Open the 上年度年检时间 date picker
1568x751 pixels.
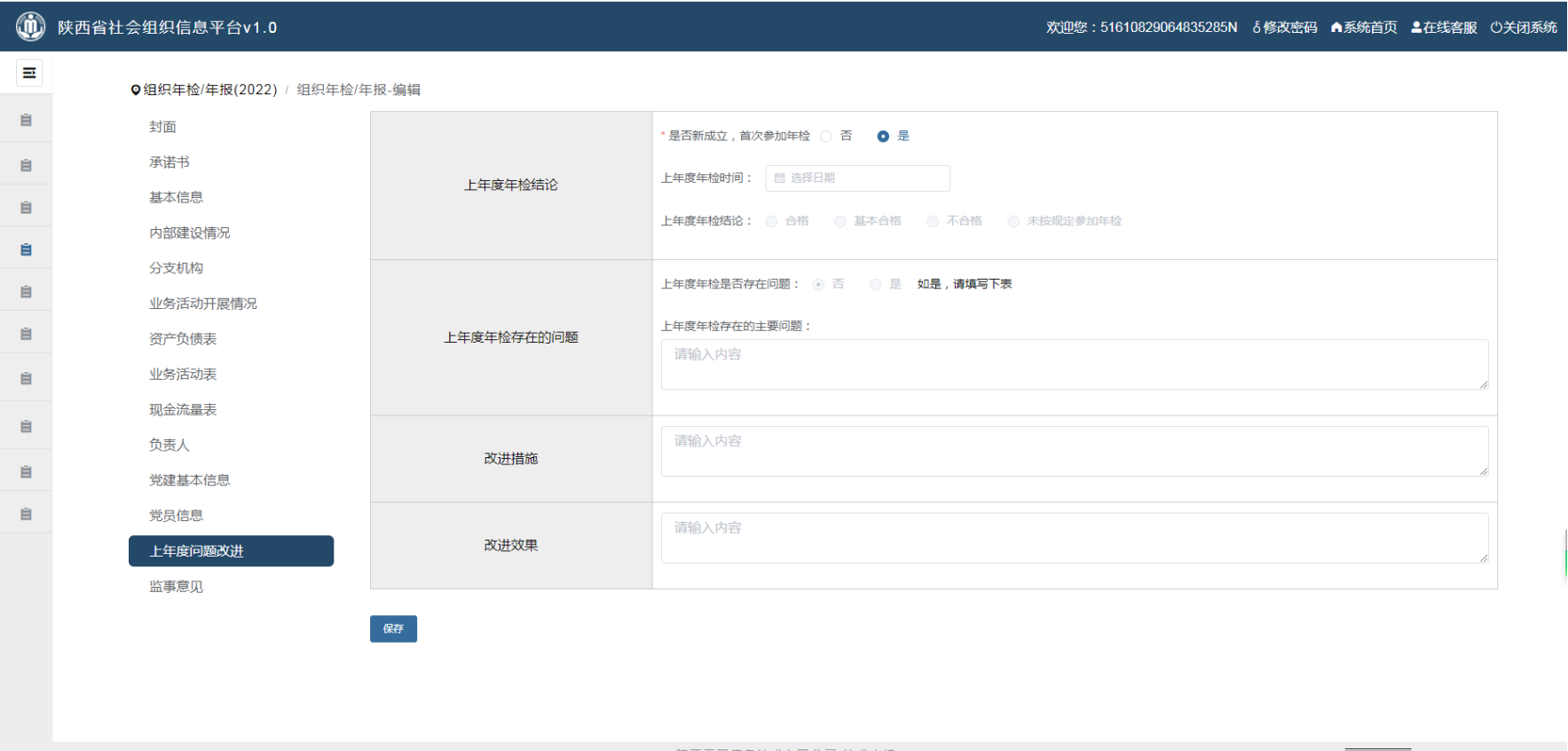coord(857,178)
